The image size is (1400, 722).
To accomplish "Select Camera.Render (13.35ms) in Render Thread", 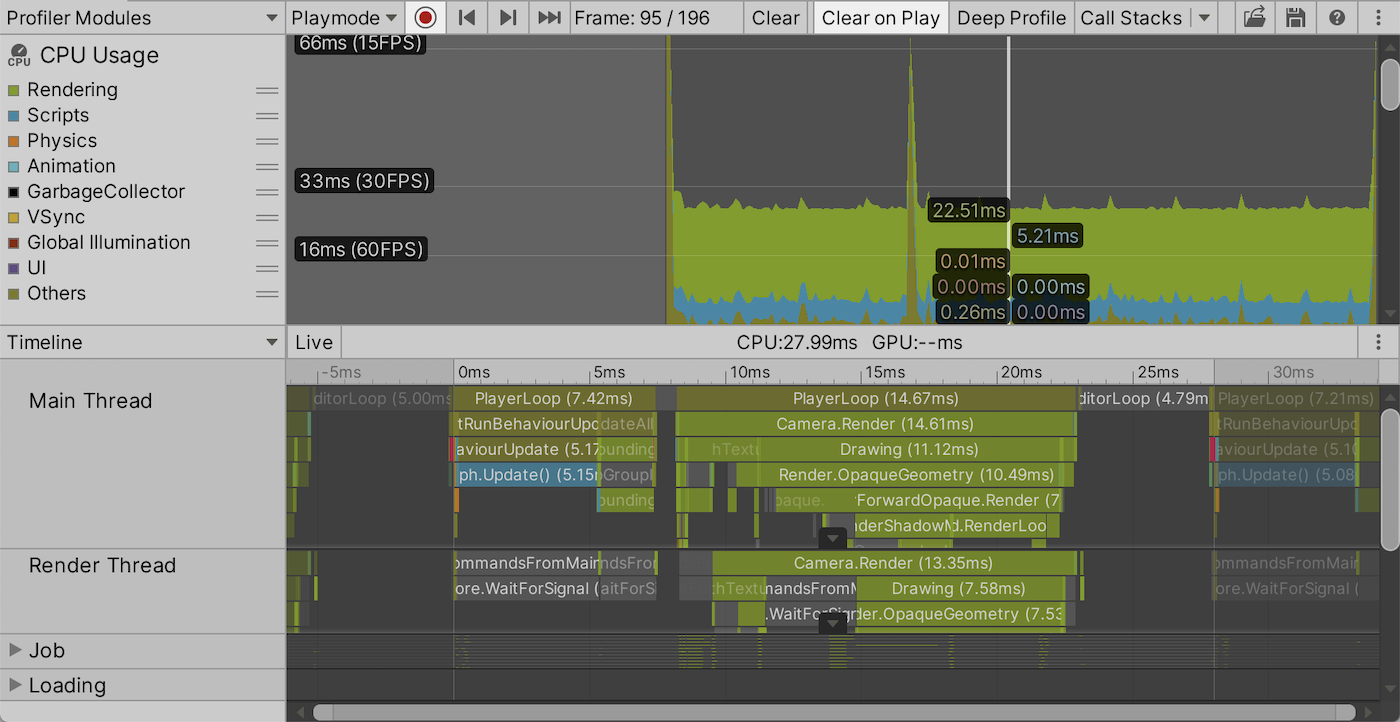I will pos(893,564).
